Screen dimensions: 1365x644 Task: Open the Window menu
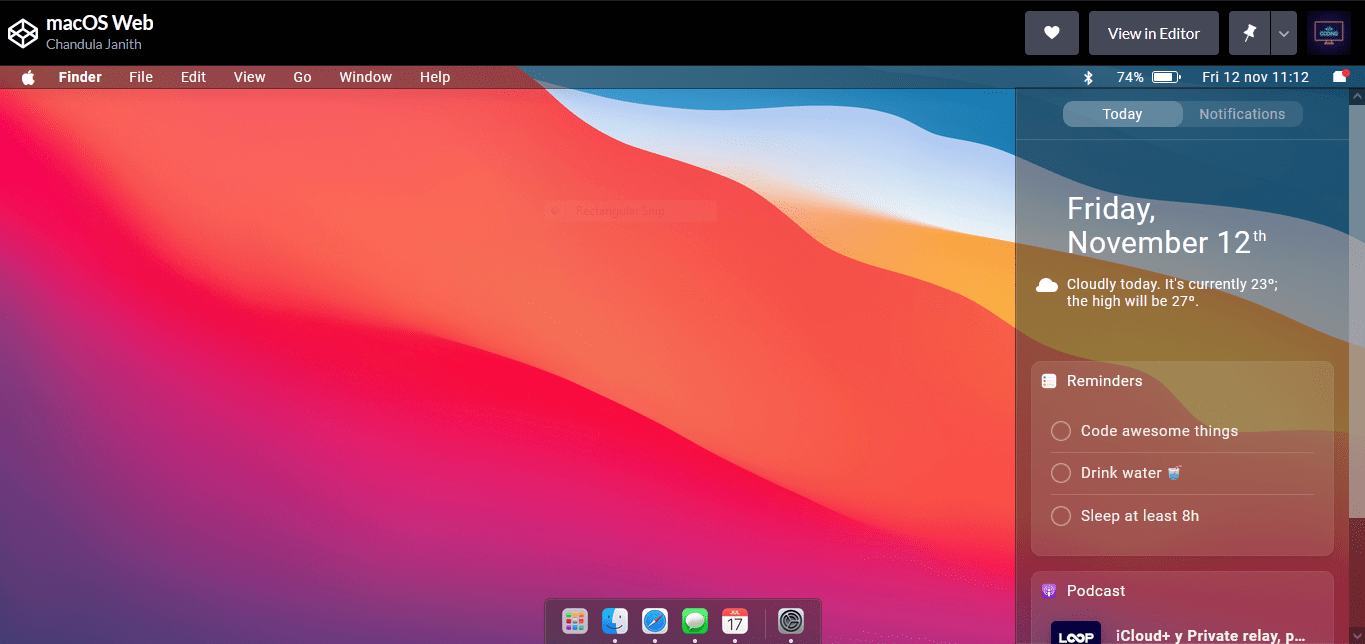(x=365, y=77)
